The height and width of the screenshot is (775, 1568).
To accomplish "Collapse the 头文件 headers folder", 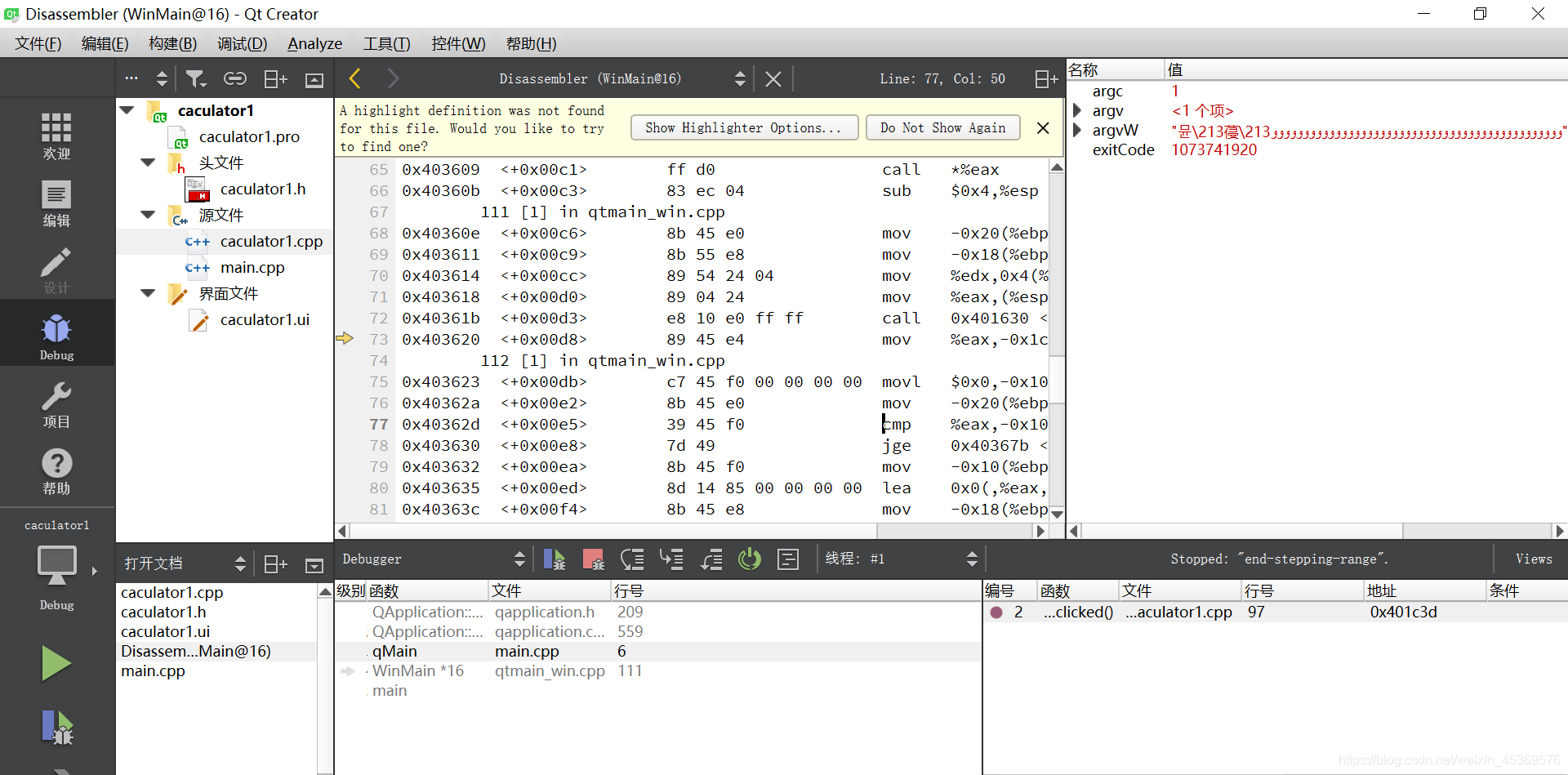I will coord(148,163).
